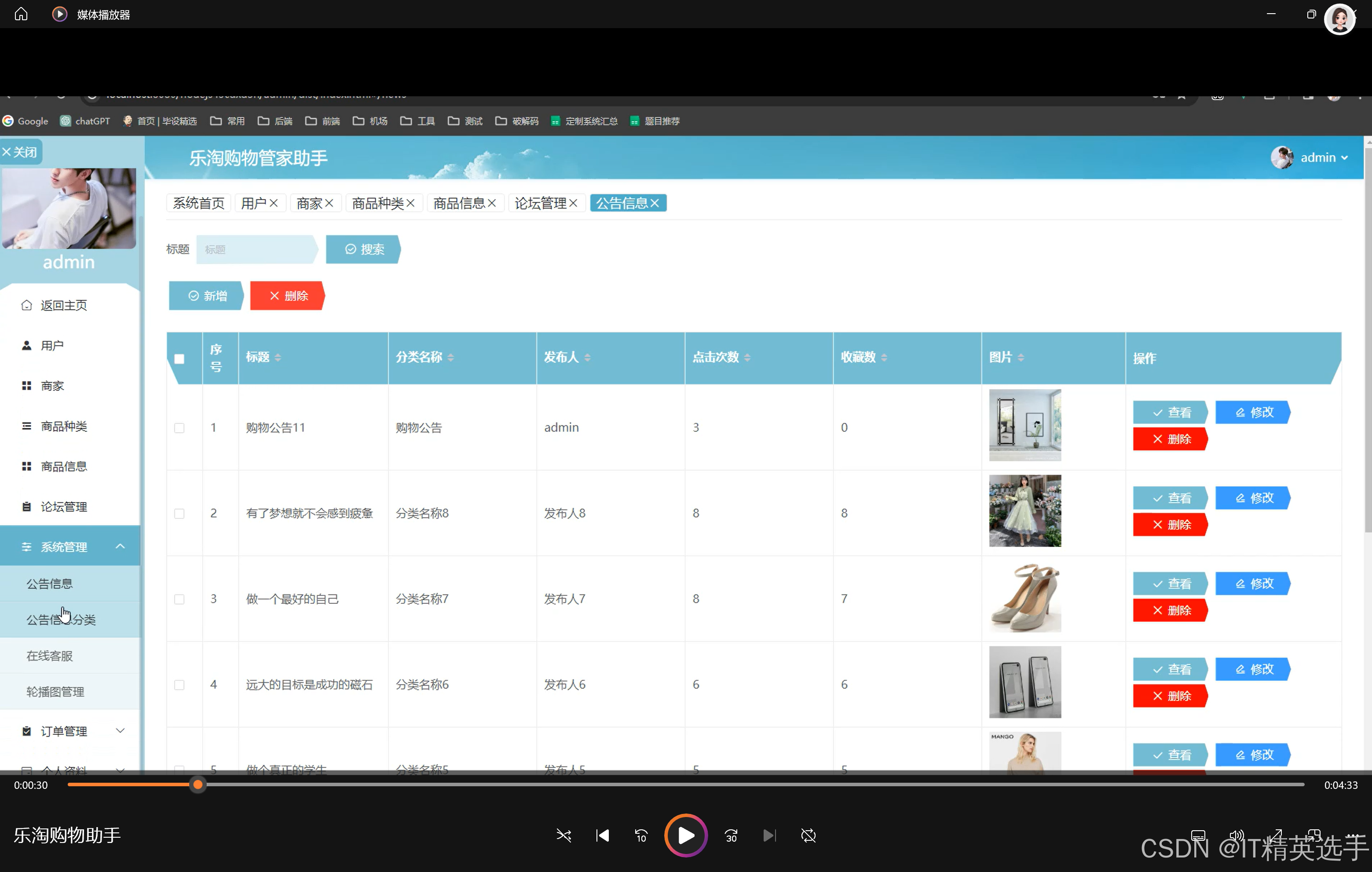The width and height of the screenshot is (1372, 872).
Task: Switch to the 论坛管理 tab
Action: pyautogui.click(x=540, y=203)
